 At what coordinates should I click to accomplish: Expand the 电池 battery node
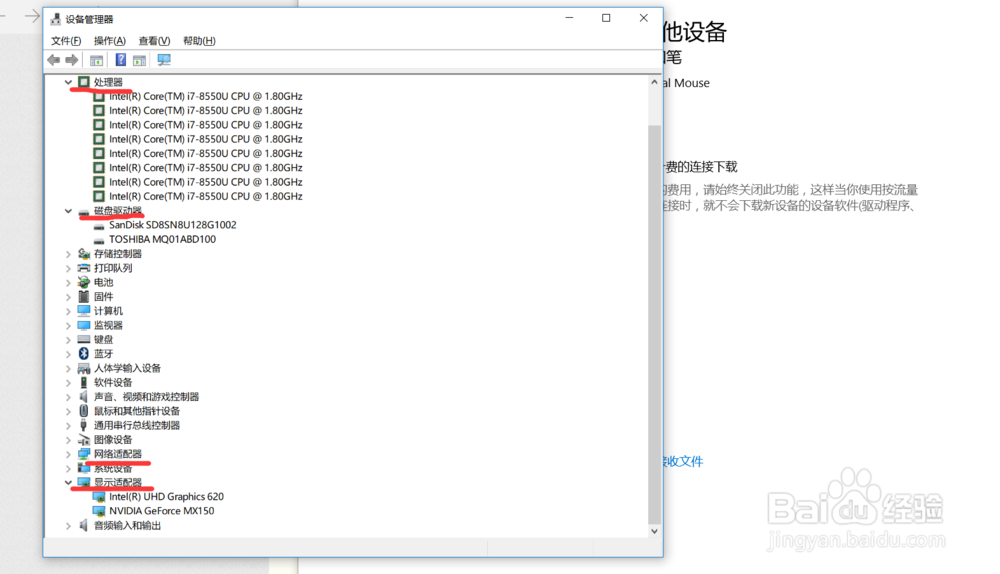coord(68,282)
